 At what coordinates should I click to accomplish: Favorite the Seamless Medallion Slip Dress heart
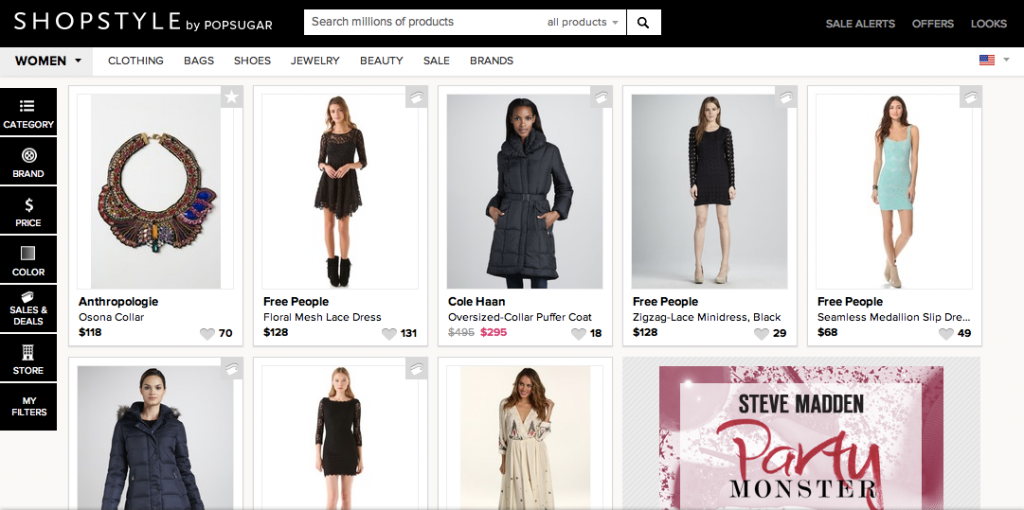point(946,334)
